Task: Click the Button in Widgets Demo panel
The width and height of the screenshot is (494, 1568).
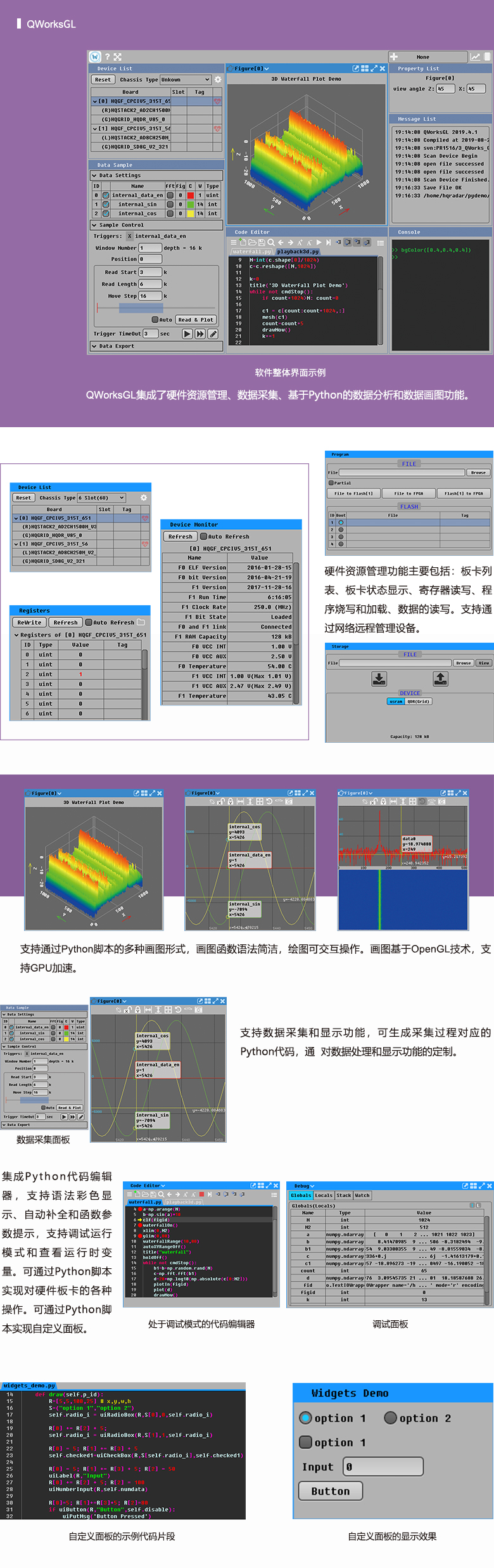Action: pos(330,1491)
